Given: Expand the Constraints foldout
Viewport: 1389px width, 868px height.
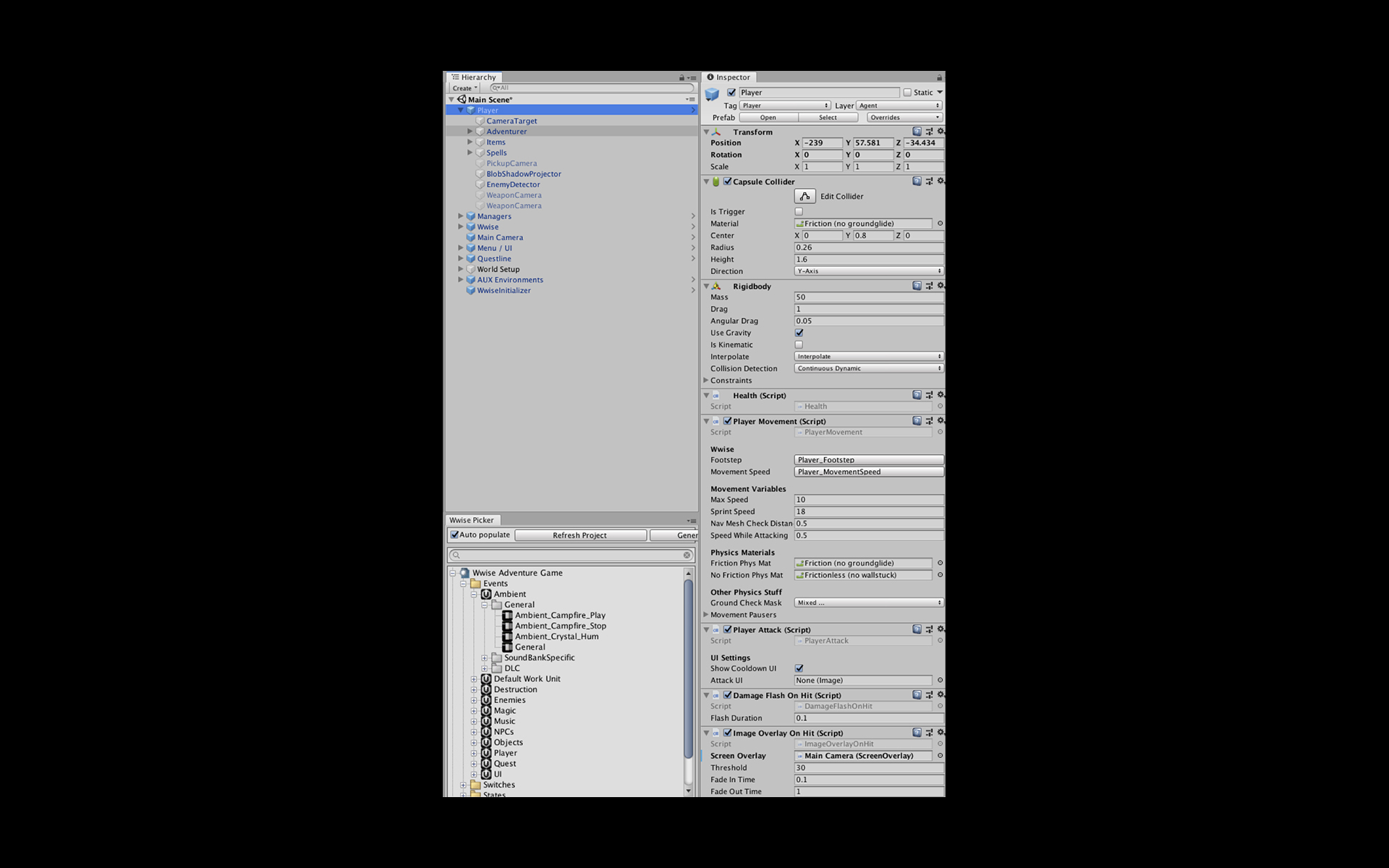Looking at the screenshot, I should pyautogui.click(x=706, y=380).
